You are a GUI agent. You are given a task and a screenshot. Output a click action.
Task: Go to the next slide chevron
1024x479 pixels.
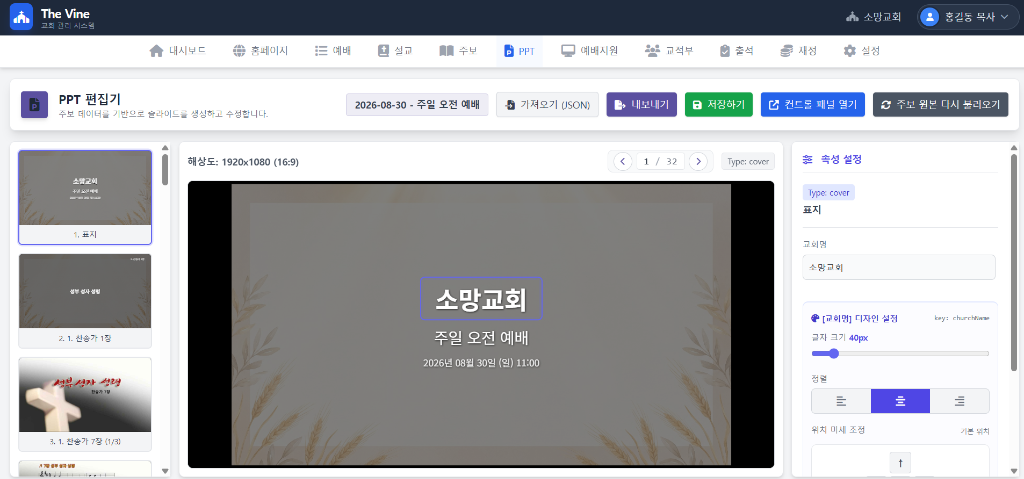tap(698, 161)
